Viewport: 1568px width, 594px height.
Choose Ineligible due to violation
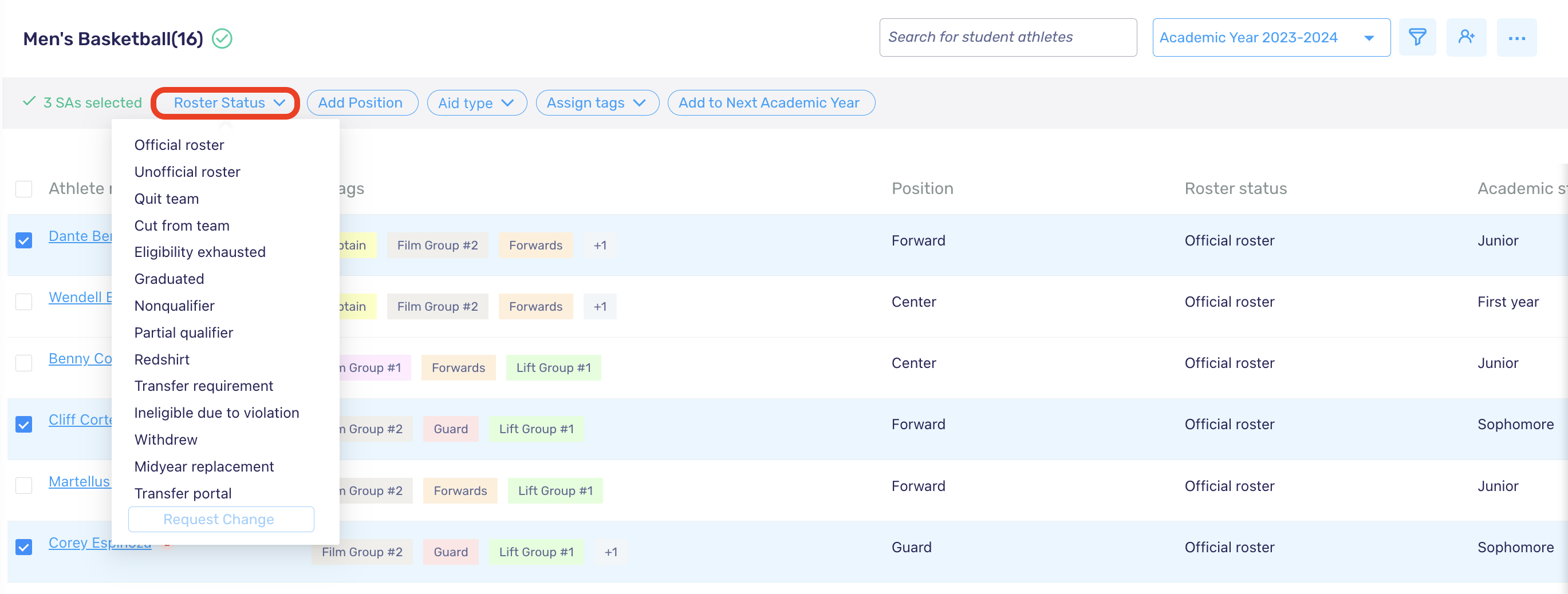click(216, 412)
